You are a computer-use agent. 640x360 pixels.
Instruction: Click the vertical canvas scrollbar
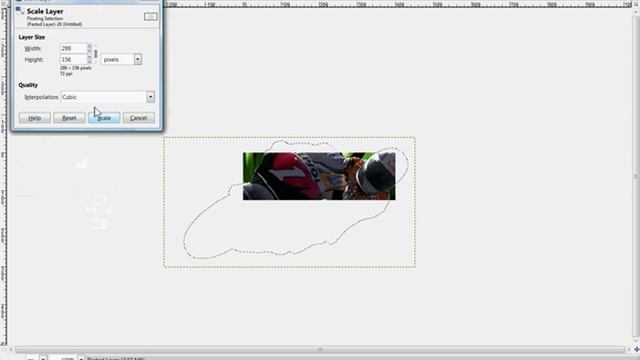coord(636,176)
